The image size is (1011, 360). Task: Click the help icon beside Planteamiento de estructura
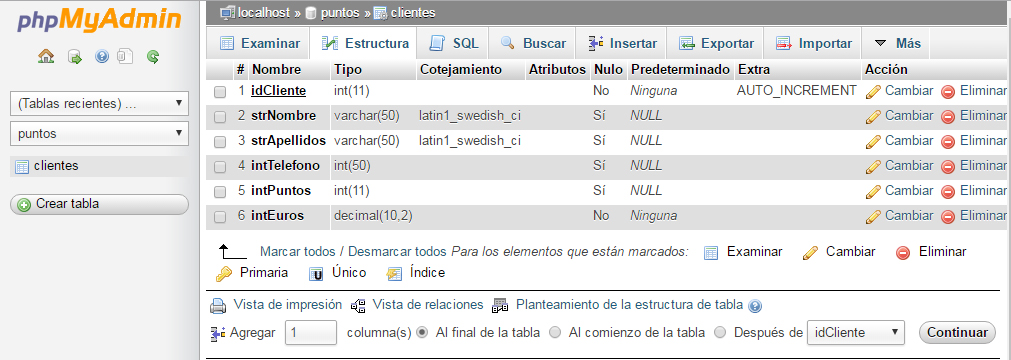pos(756,305)
